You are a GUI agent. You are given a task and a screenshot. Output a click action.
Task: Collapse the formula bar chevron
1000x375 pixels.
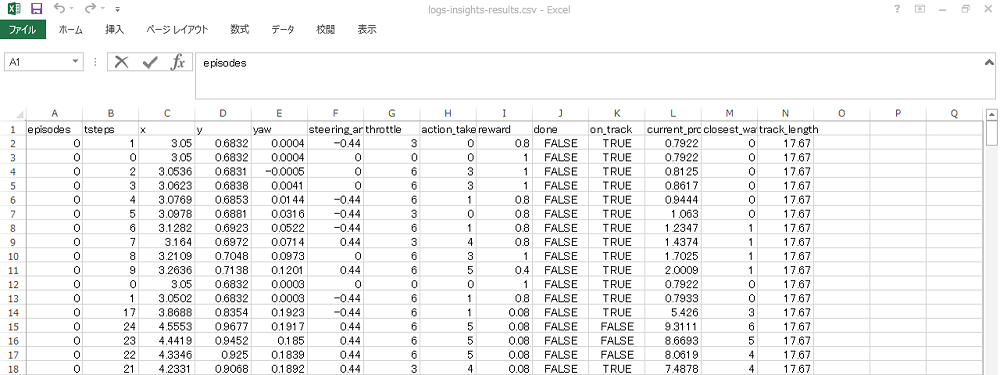[989, 62]
